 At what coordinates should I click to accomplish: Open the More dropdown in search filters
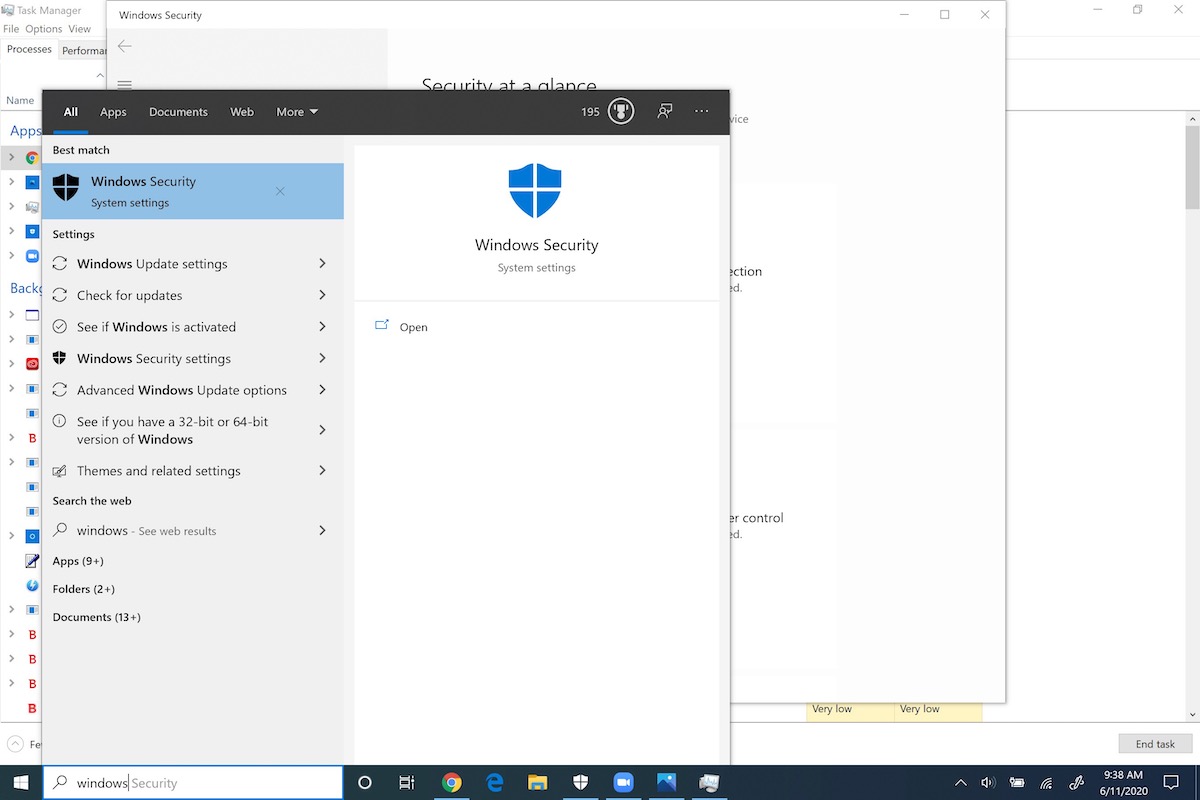296,111
